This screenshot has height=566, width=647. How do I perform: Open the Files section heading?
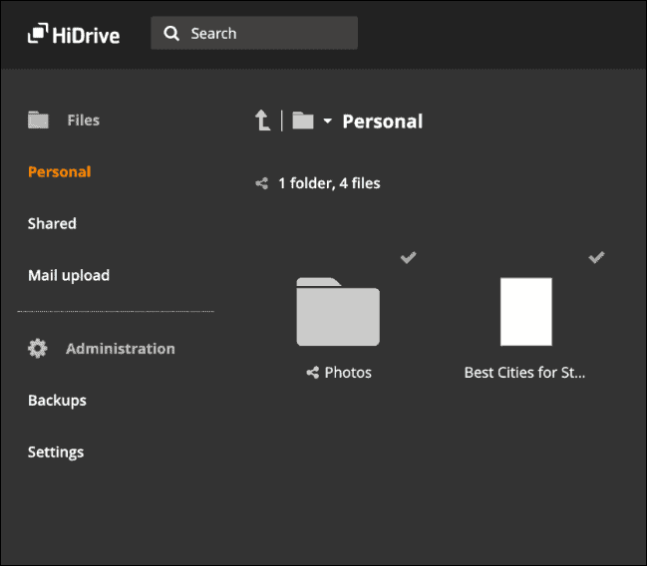pyautogui.click(x=83, y=120)
